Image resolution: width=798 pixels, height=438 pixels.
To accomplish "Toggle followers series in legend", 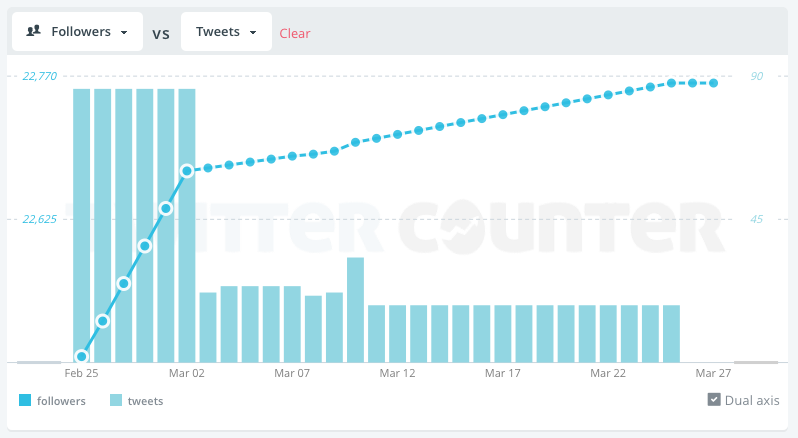I will click(x=26, y=401).
